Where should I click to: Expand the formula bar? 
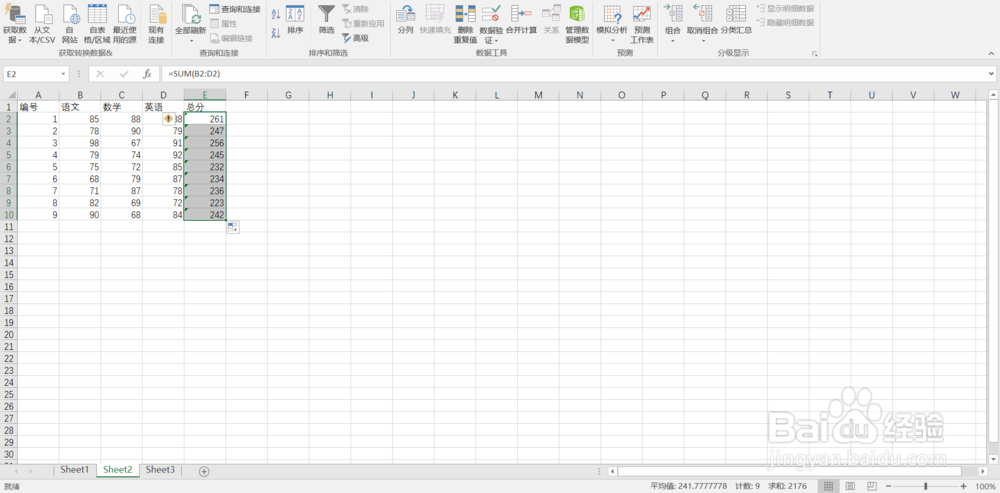click(x=990, y=74)
